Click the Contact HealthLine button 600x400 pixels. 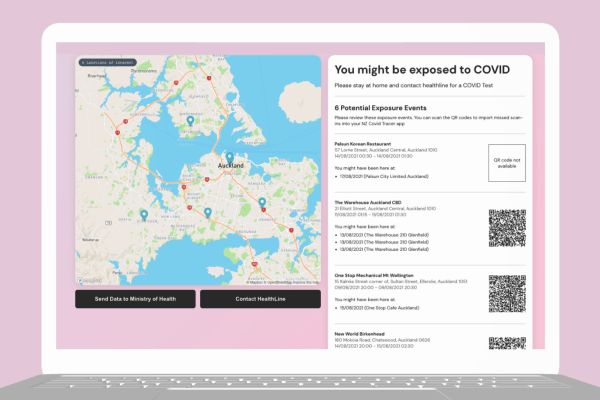[260, 299]
